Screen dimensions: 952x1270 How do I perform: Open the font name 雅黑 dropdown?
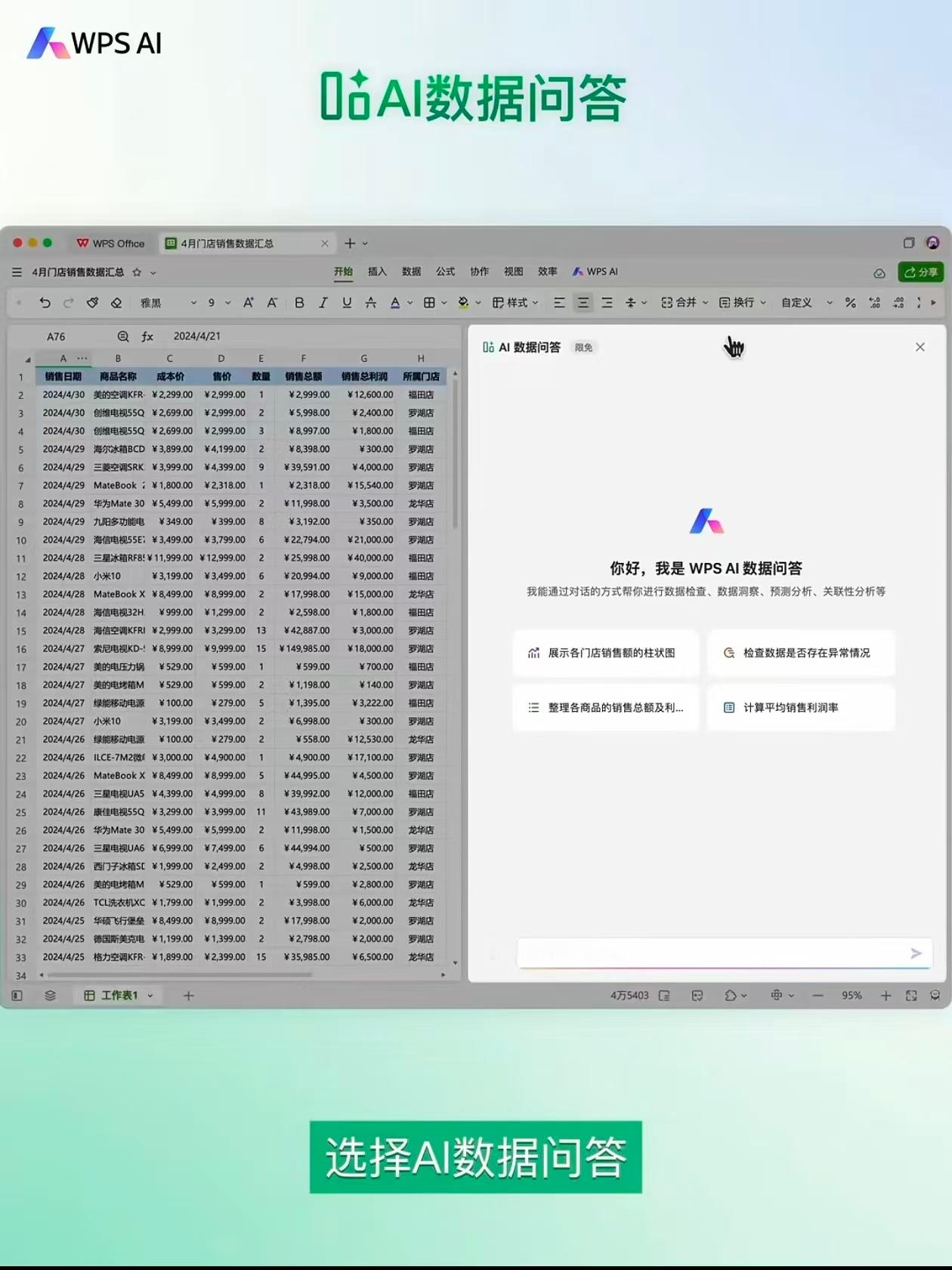point(168,303)
